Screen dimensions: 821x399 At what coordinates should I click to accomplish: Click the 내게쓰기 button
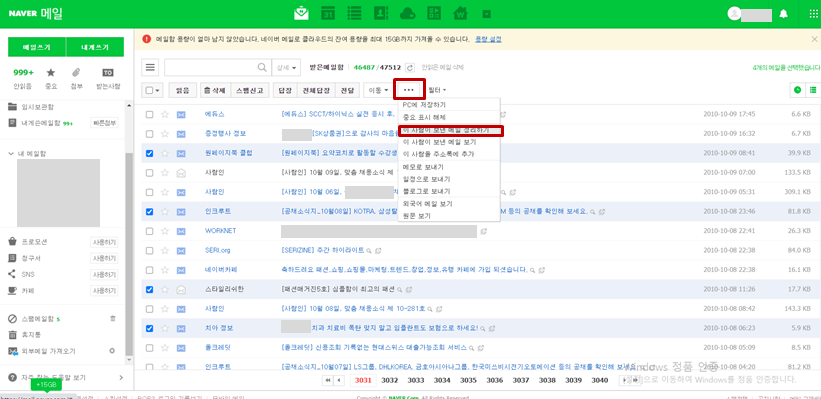click(x=95, y=47)
